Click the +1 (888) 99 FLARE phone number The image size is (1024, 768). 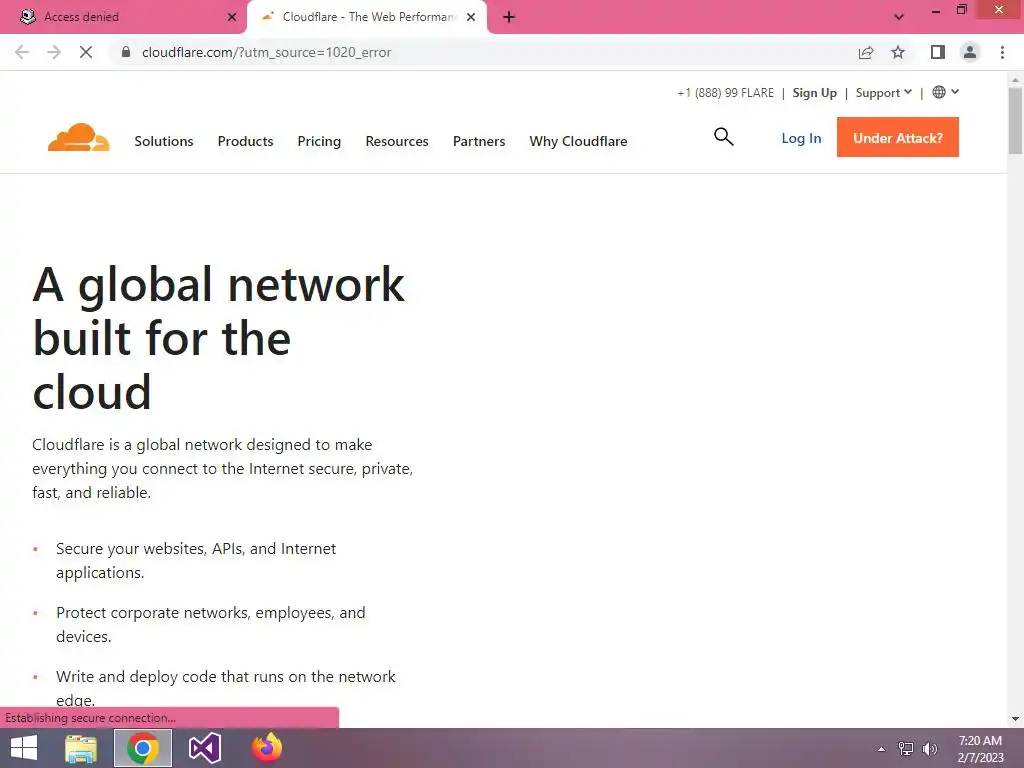726,93
